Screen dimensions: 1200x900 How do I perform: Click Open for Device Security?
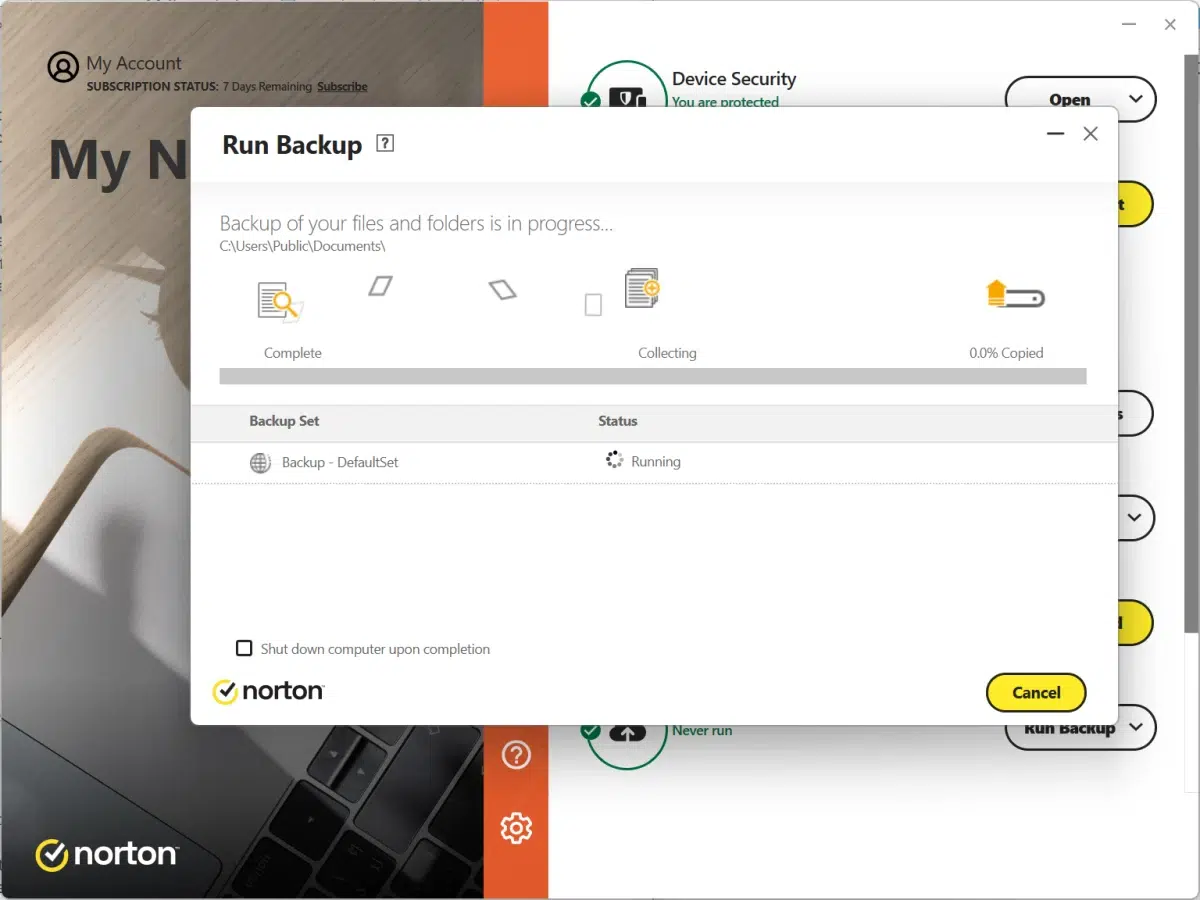tap(1069, 100)
